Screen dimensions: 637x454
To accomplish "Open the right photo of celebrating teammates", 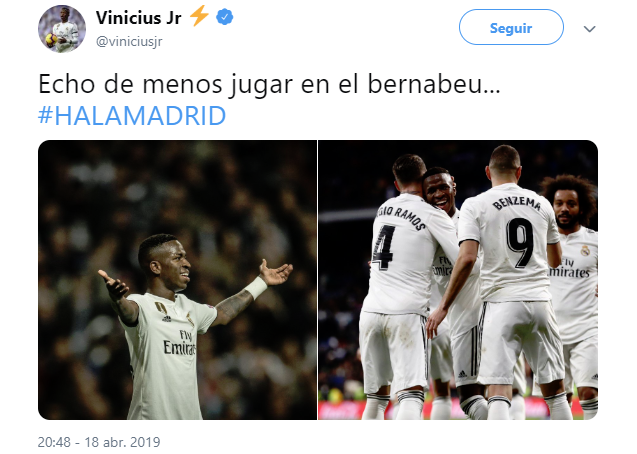I will 458,280.
